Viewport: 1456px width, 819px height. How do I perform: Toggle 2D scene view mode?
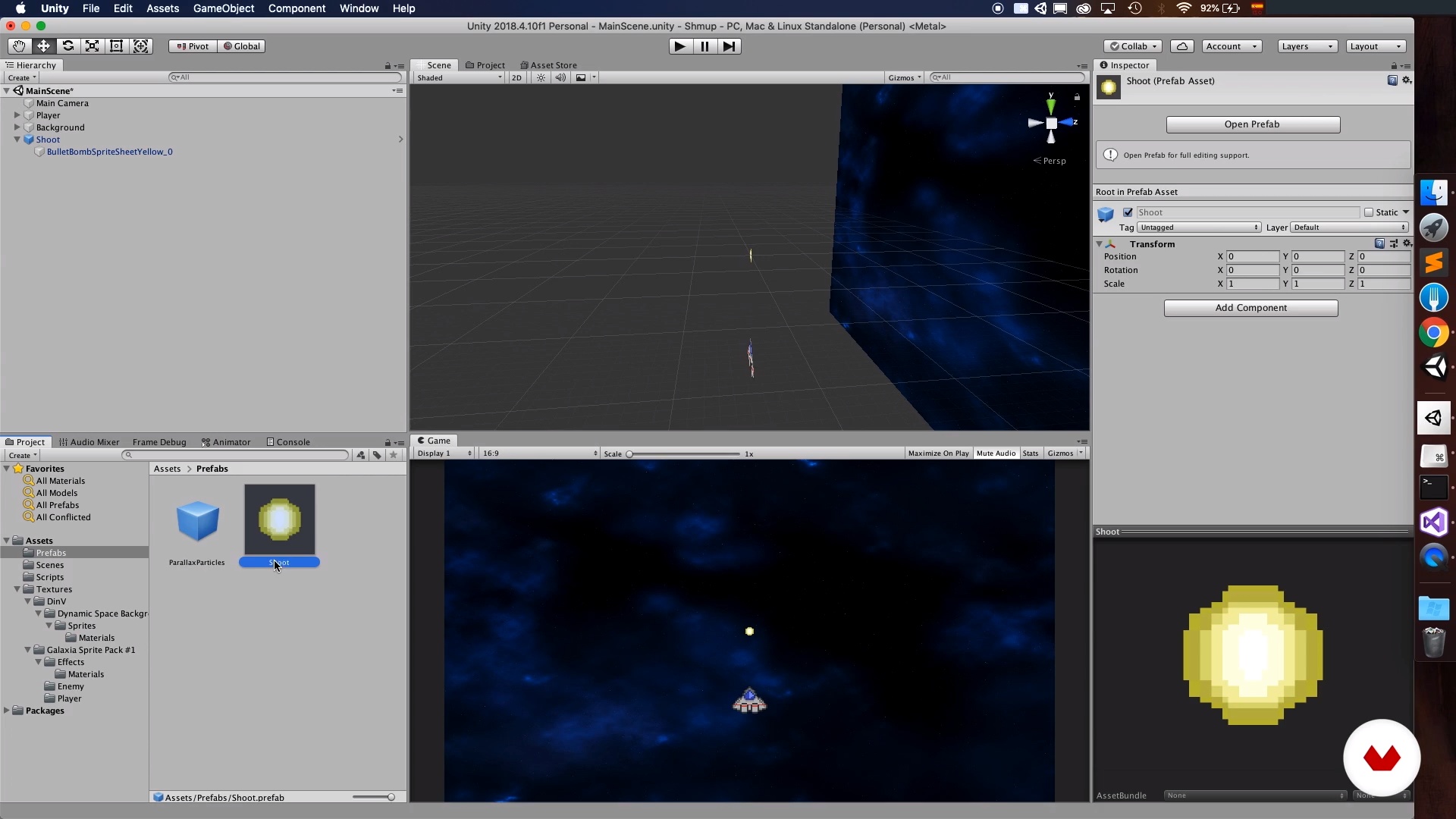coord(516,77)
